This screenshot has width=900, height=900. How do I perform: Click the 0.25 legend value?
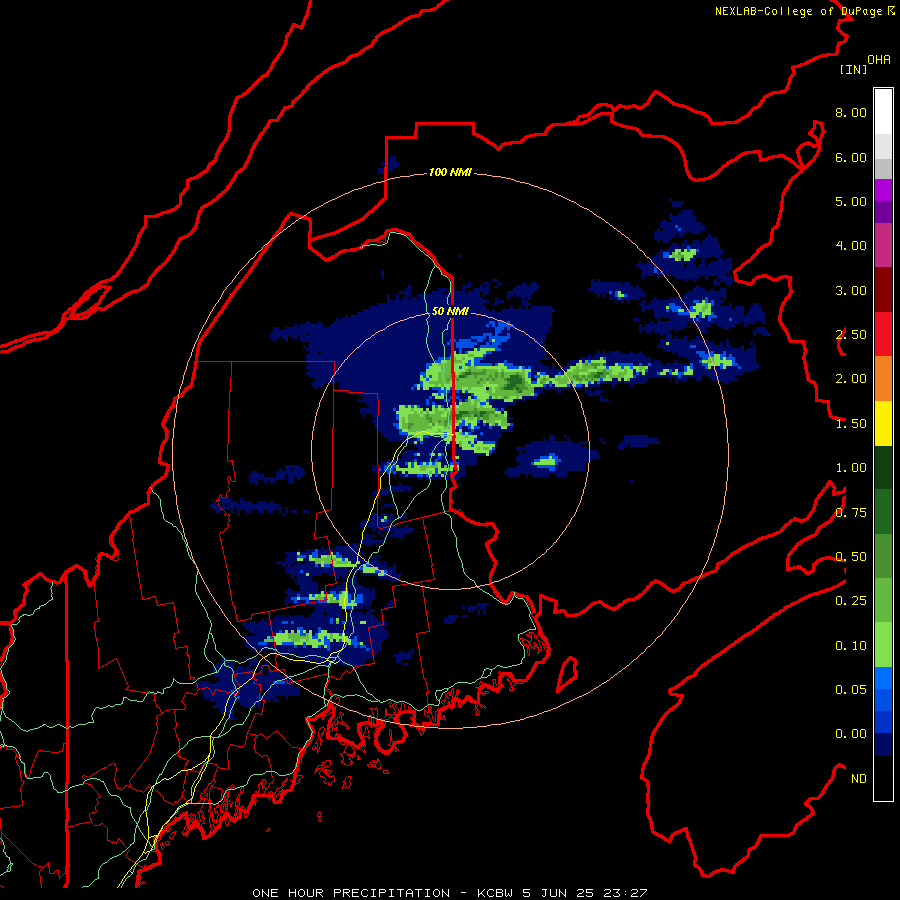(851, 601)
